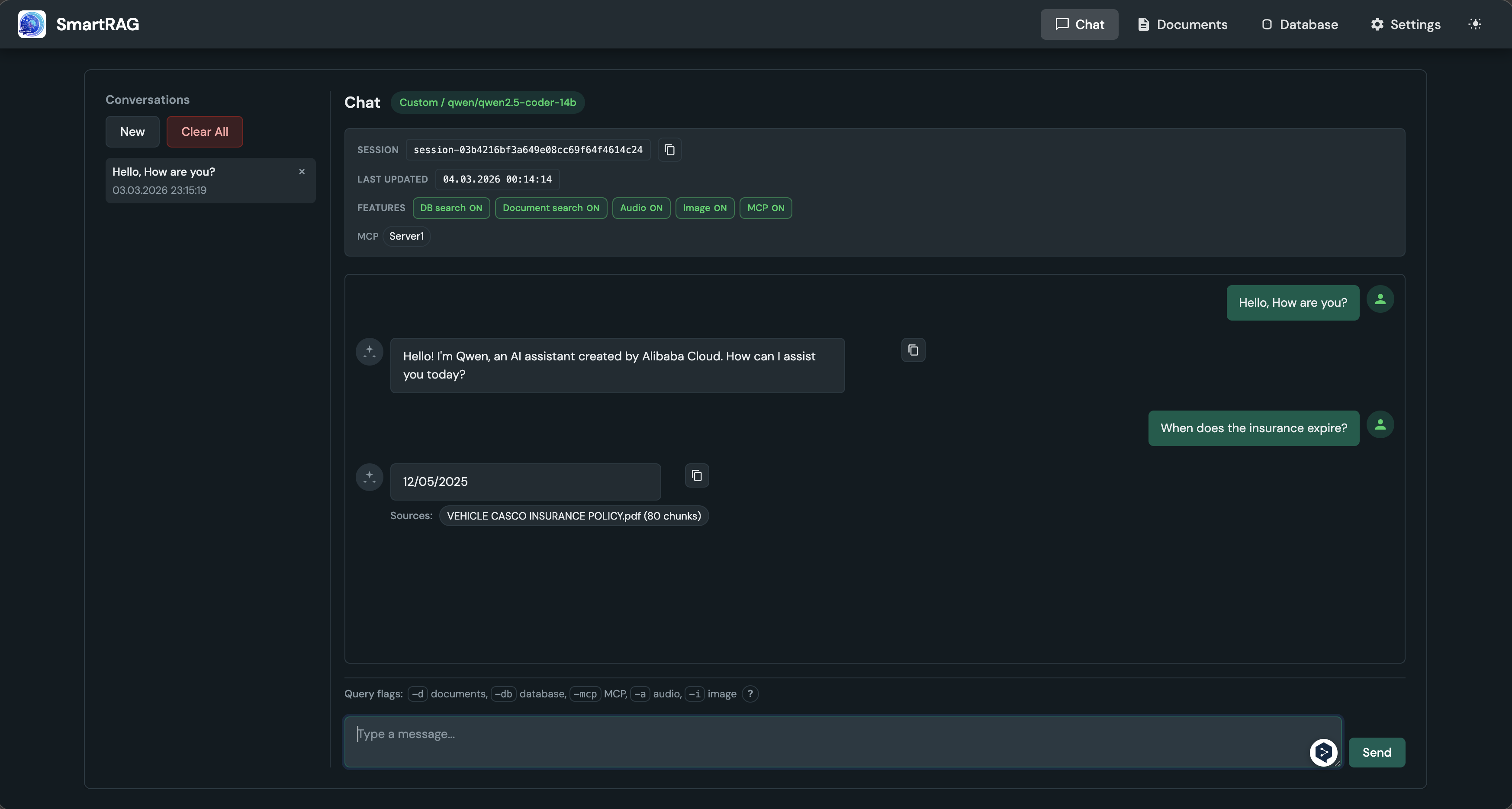Click the SmartRAG logo icon
This screenshot has height=809, width=1512.
click(x=32, y=24)
